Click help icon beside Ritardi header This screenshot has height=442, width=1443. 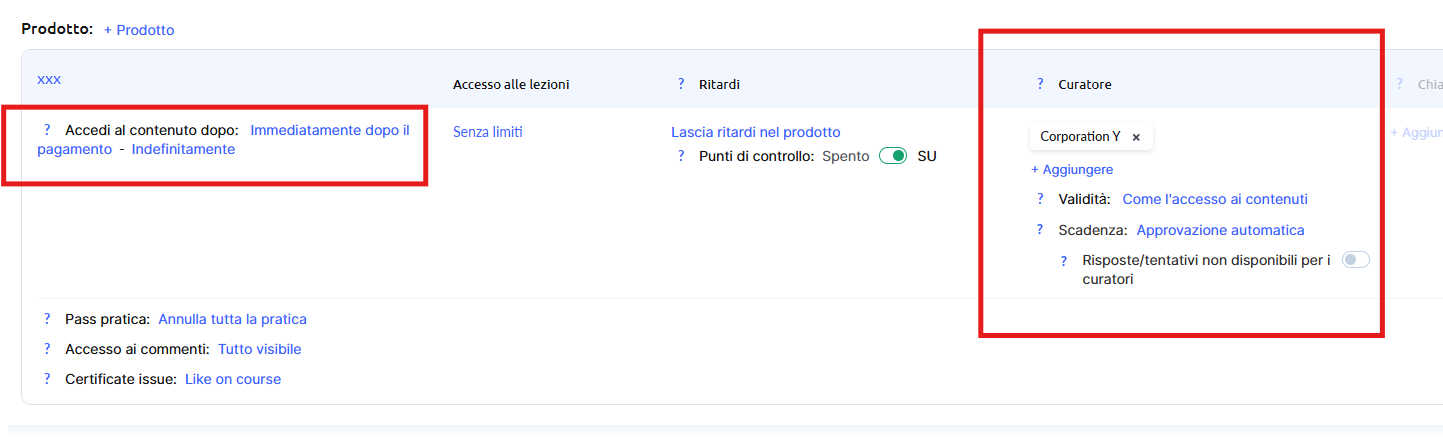[x=681, y=85]
